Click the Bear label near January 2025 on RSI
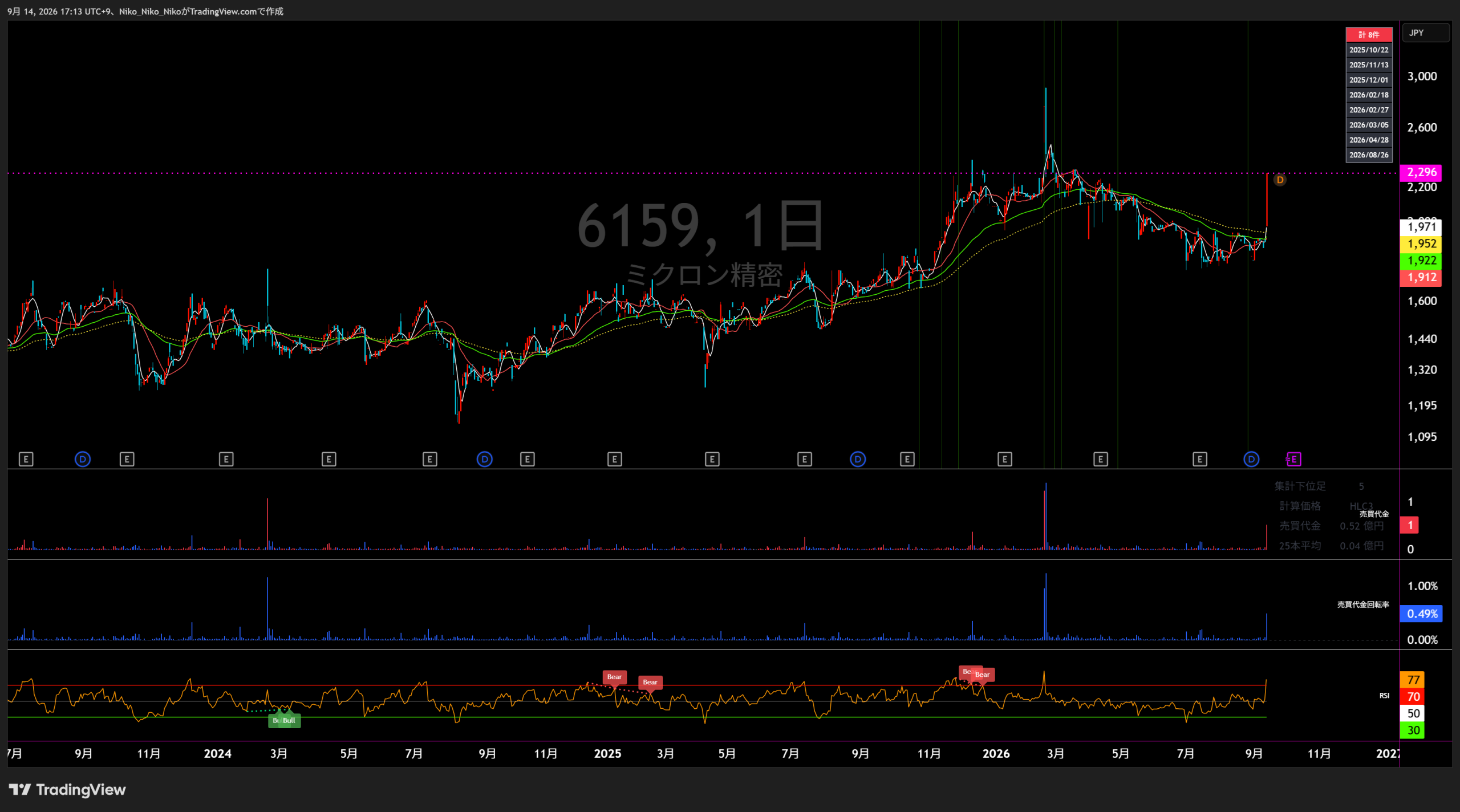 (x=614, y=677)
